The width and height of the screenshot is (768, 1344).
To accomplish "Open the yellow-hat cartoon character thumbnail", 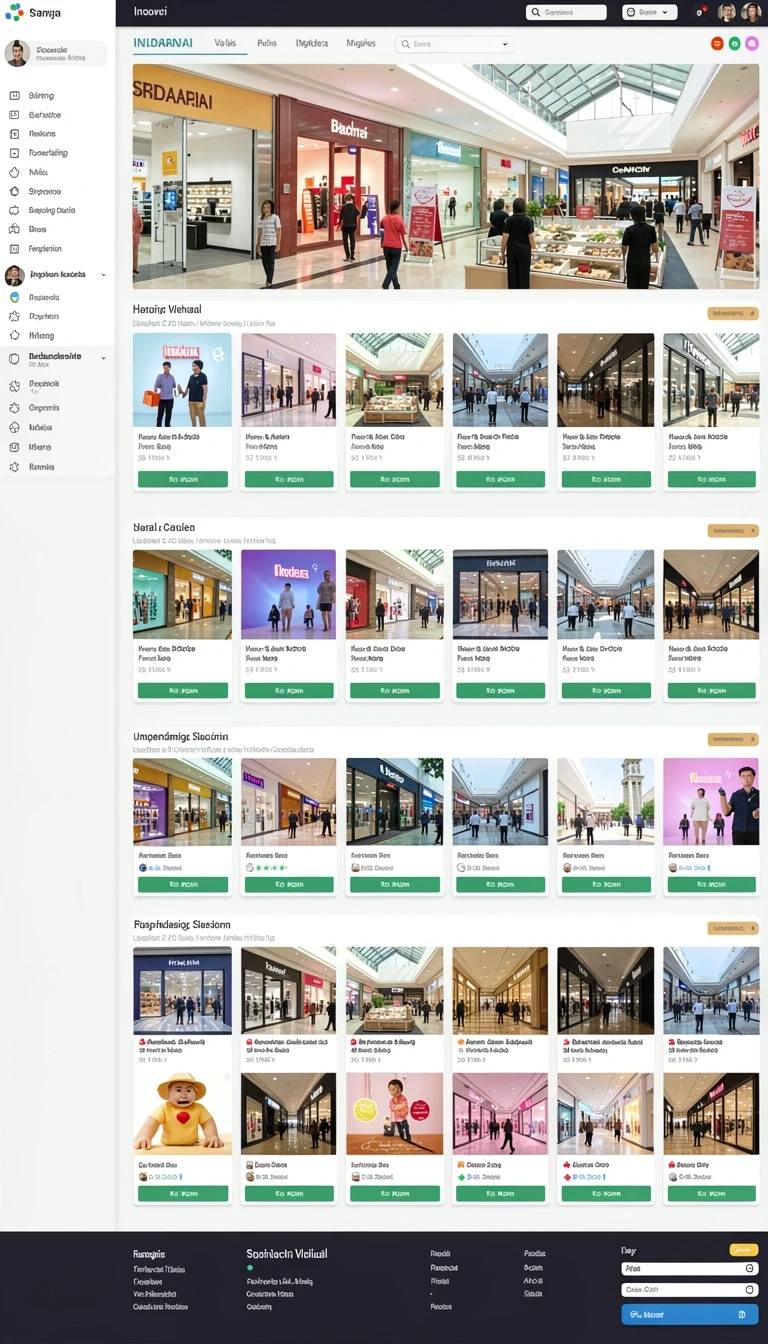I will click(182, 1114).
